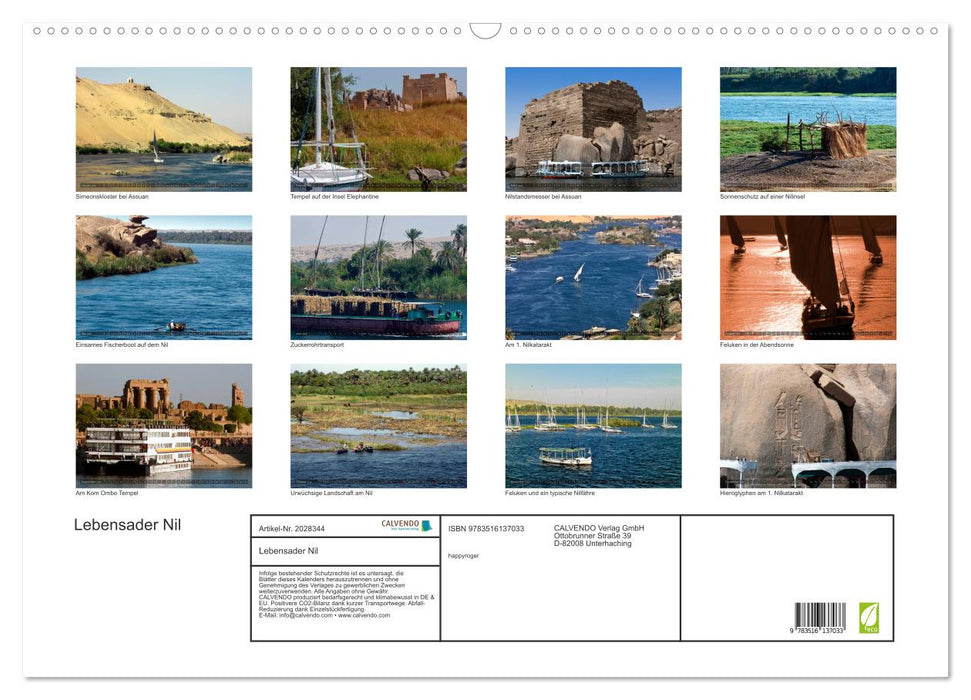The width and height of the screenshot is (971, 700).
Task: Click the happyroger author name
Action: (x=463, y=556)
